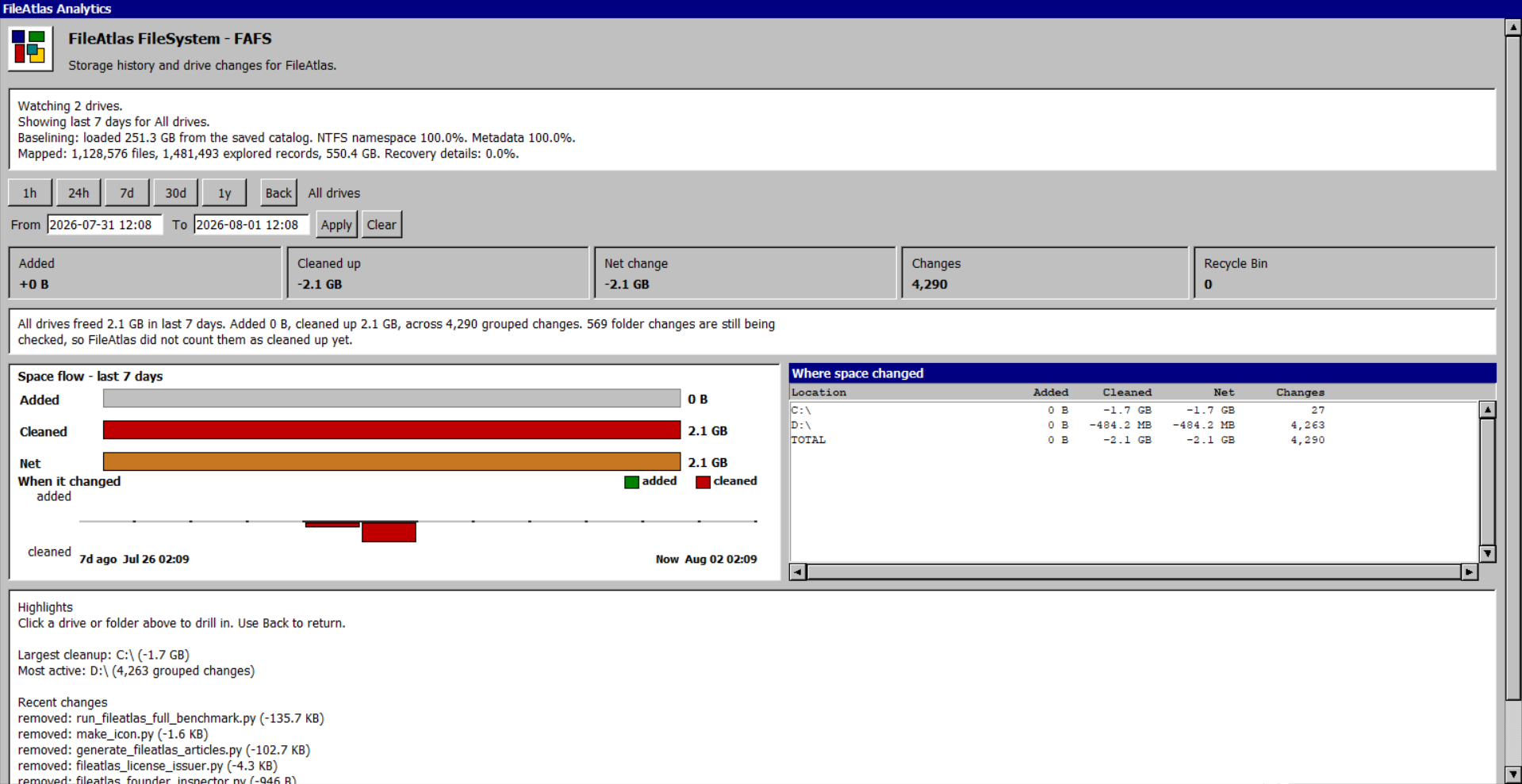Click the table's vertical scrollbar thumb
The width and height of the screenshot is (1522, 784).
point(1488,481)
